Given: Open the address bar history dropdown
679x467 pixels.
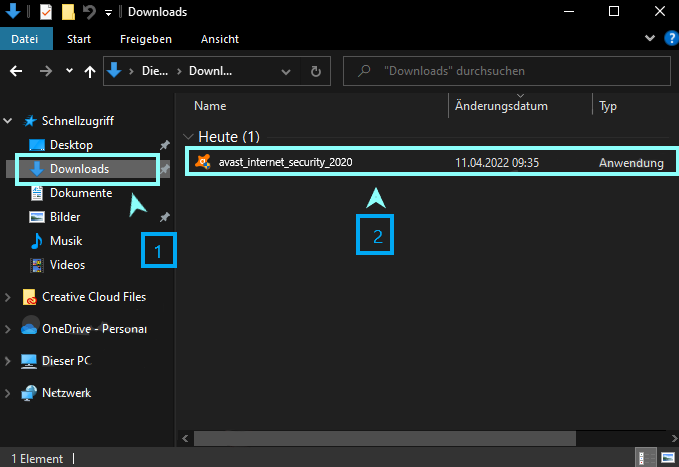Looking at the screenshot, I should (x=286, y=71).
